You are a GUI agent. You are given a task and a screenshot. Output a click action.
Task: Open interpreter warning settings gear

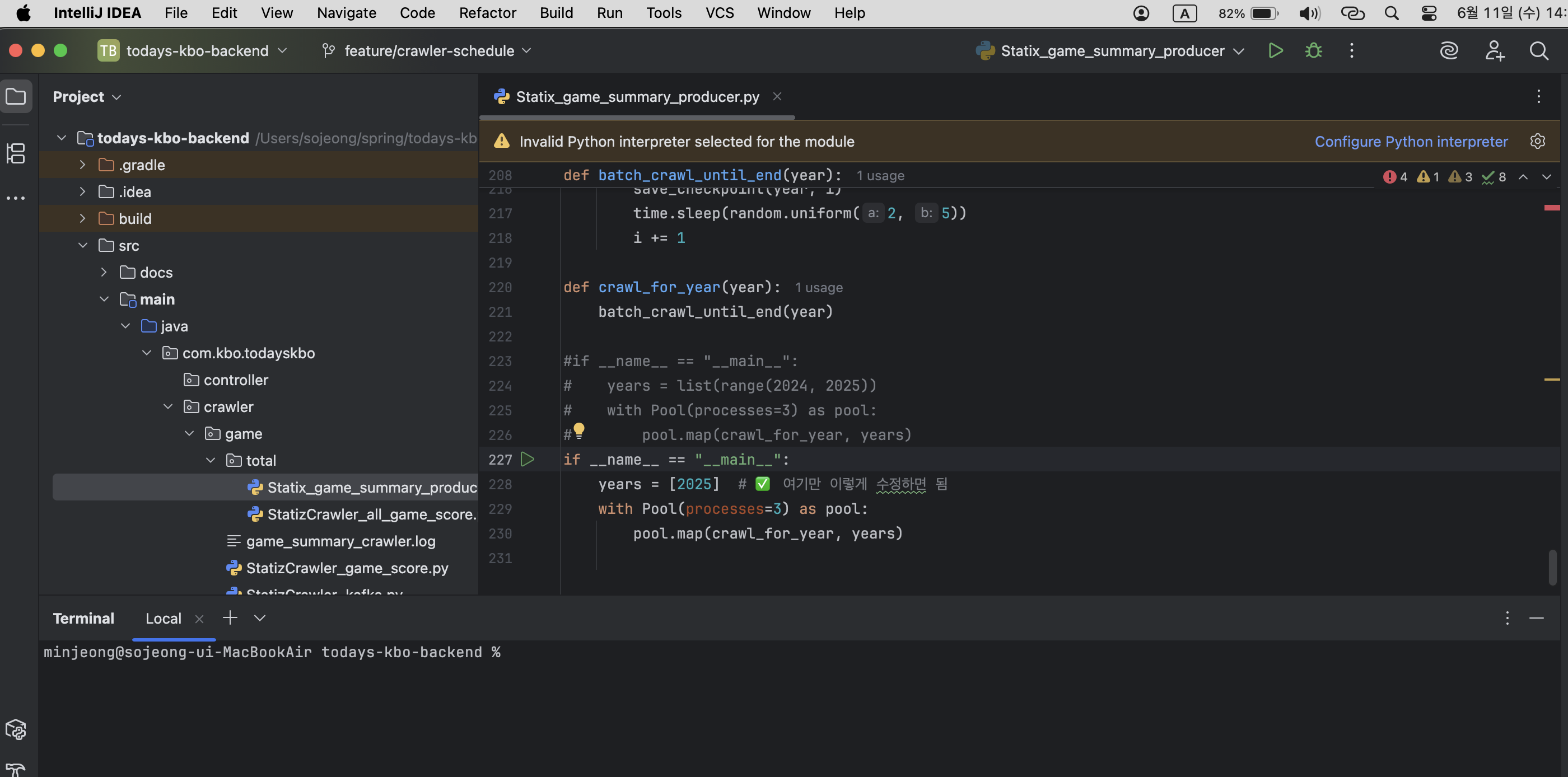coord(1537,141)
